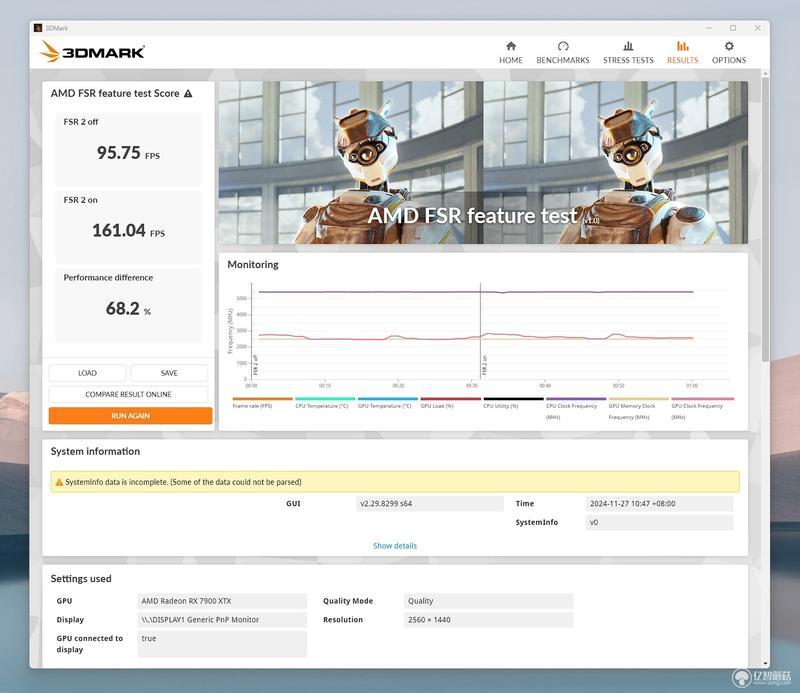Click the vertical scrollbar thumb
Screen dimensions: 800x693
pyautogui.click(x=765, y=219)
